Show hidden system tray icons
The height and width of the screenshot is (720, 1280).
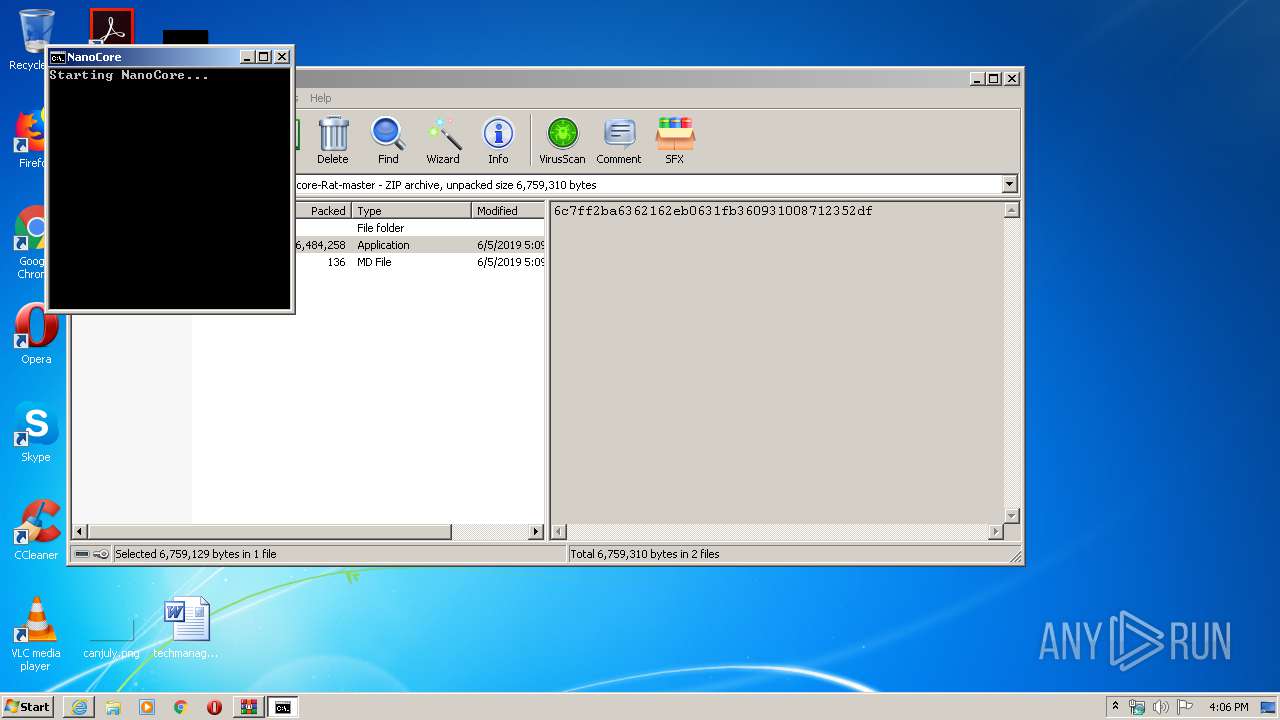pyautogui.click(x=1115, y=706)
